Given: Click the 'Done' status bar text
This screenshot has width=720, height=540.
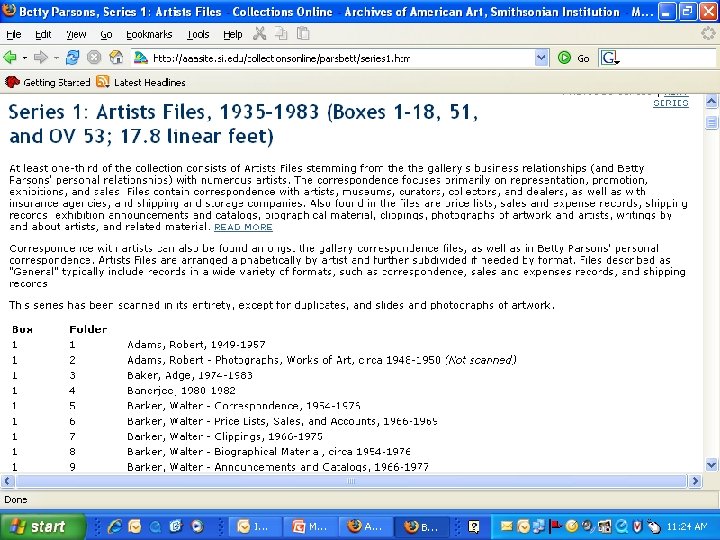Looking at the screenshot, I should pos(16,500).
